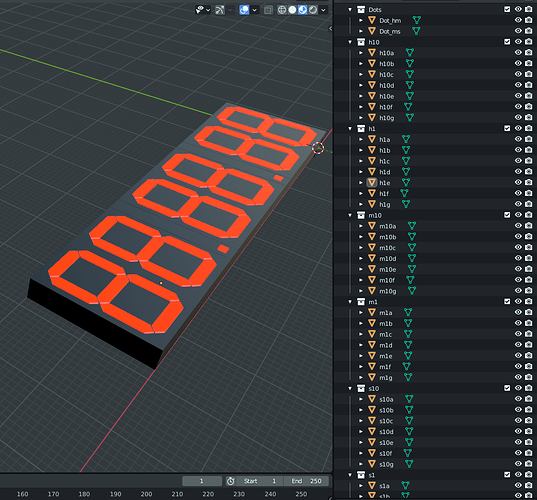Switch to wireframe shading mode
Image resolution: width=537 pixels, height=500 pixels.
[282, 10]
